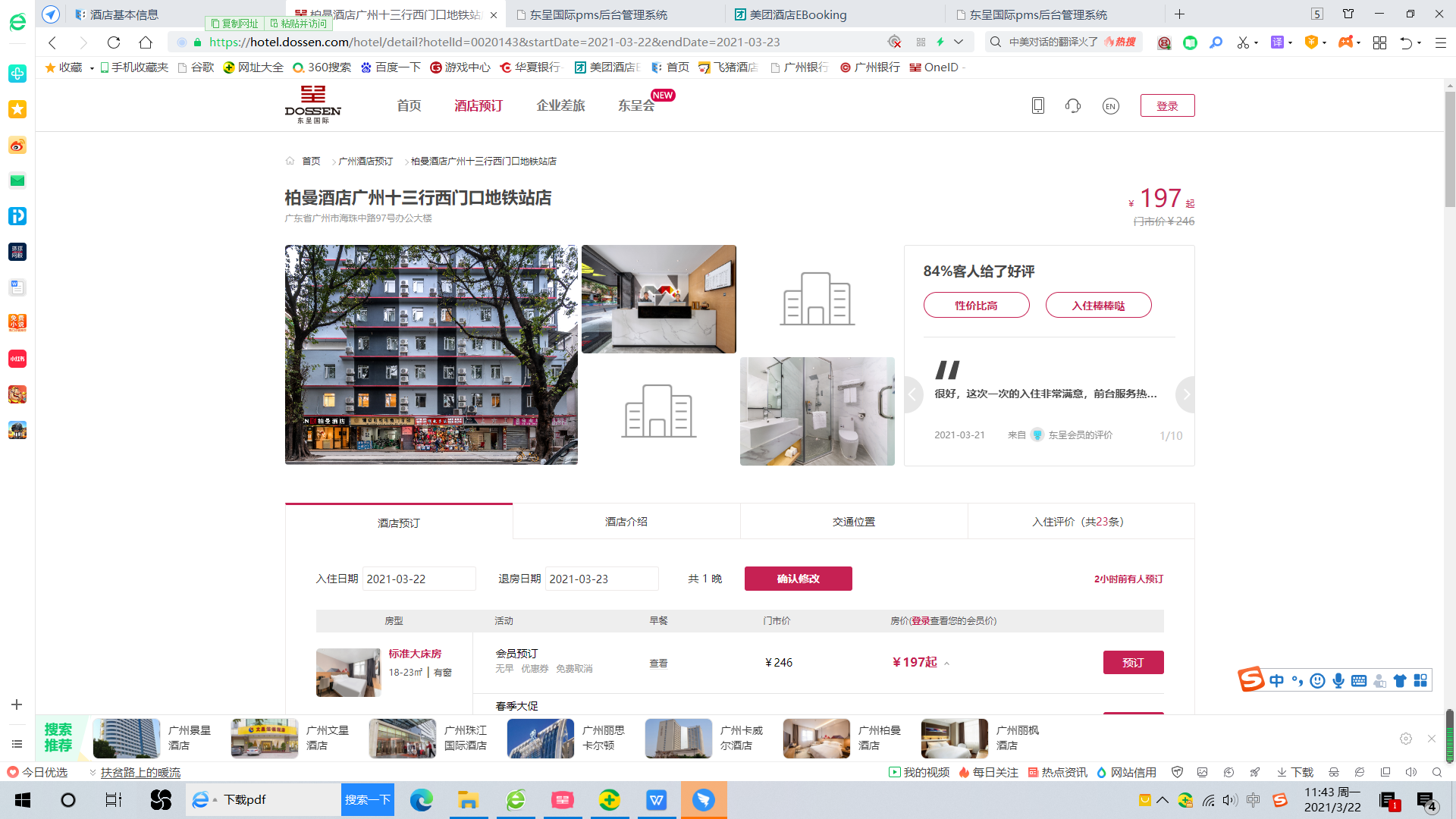Go to browser home page icon
Screen dimensions: 1456x819
pos(146,42)
